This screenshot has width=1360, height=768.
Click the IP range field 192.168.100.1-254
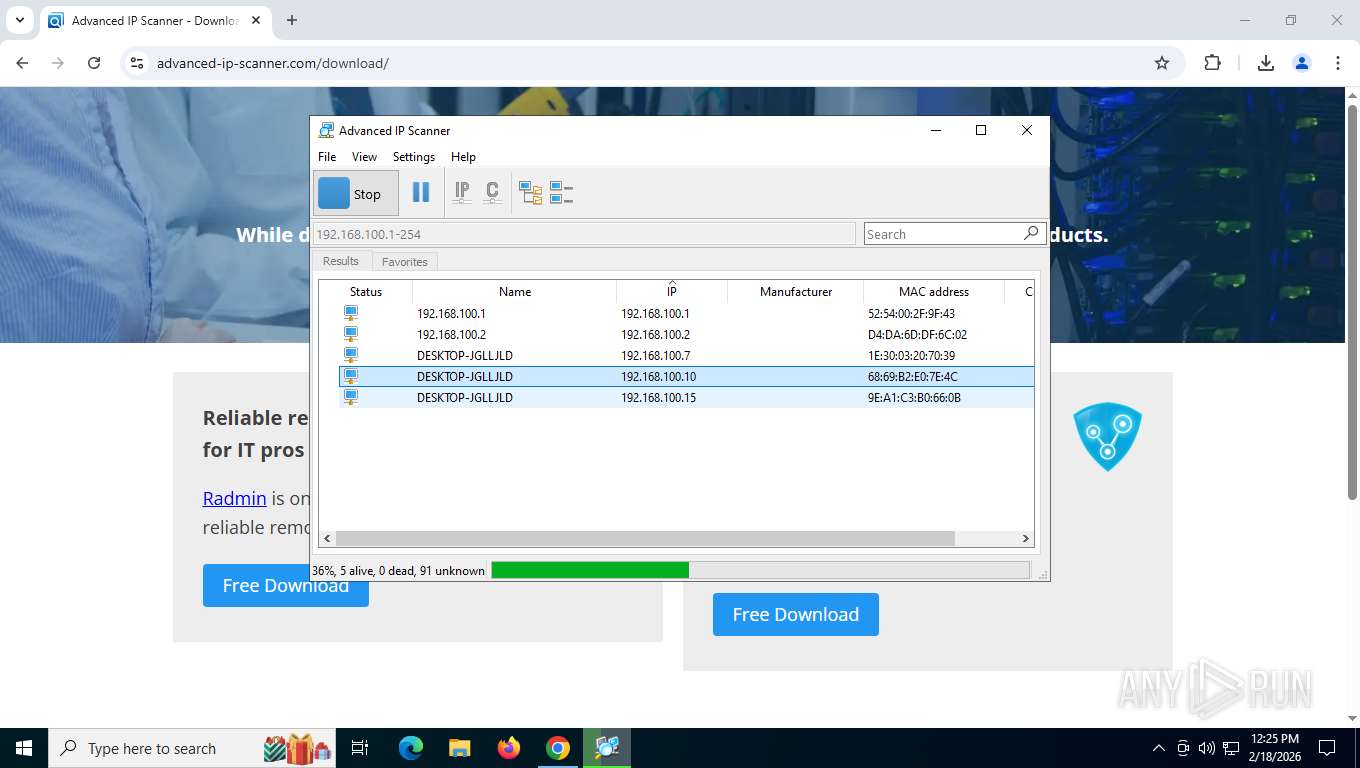point(584,234)
